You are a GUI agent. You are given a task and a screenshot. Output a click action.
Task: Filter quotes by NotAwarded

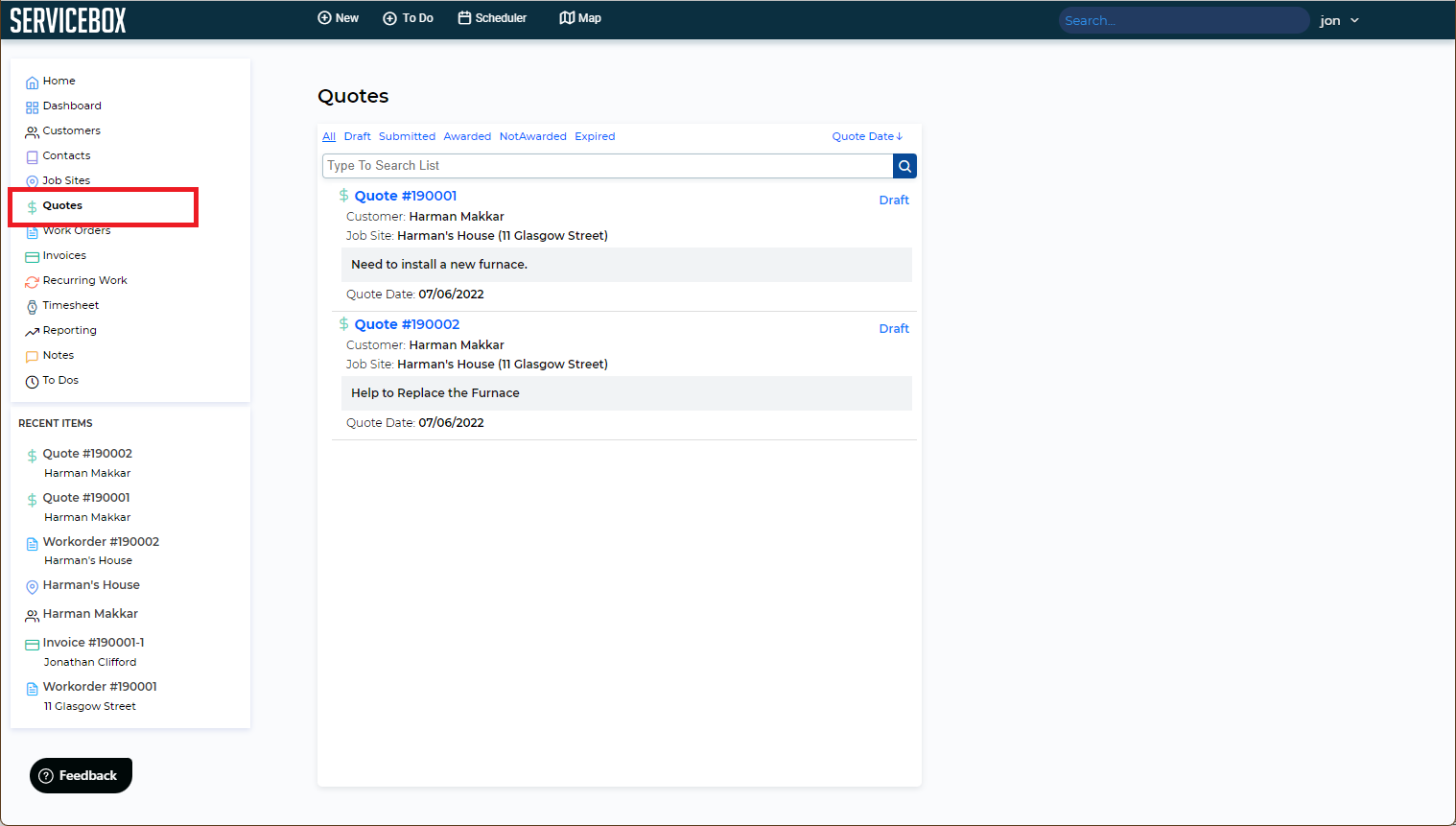coord(533,136)
